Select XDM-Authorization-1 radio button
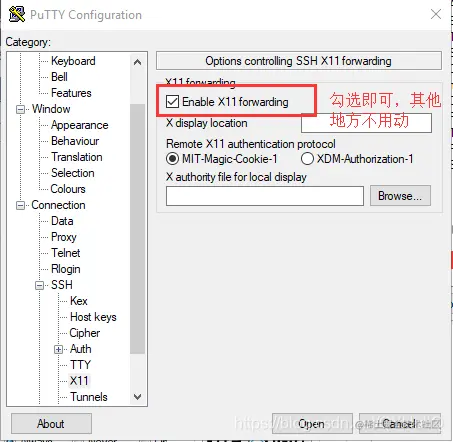The width and height of the screenshot is (453, 442). coord(307,159)
